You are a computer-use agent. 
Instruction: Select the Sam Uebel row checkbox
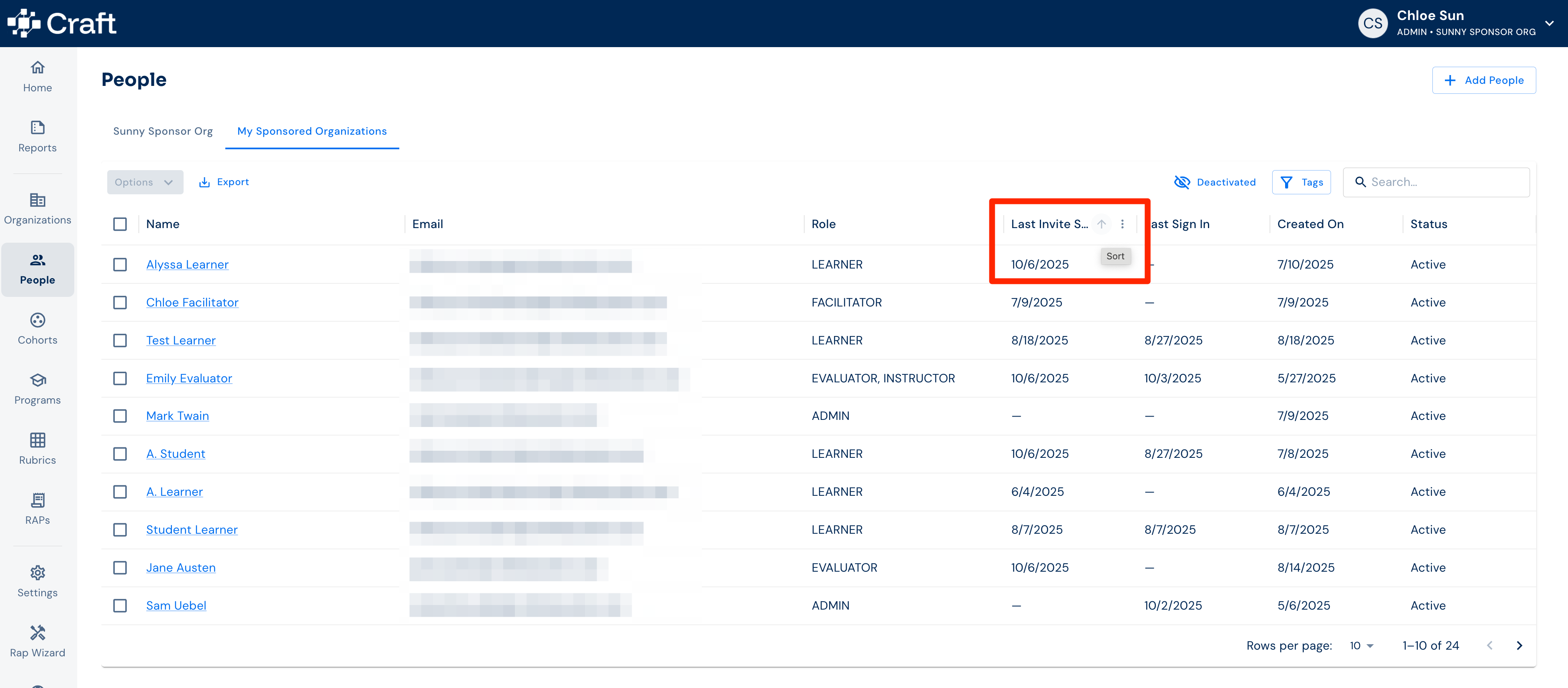120,605
